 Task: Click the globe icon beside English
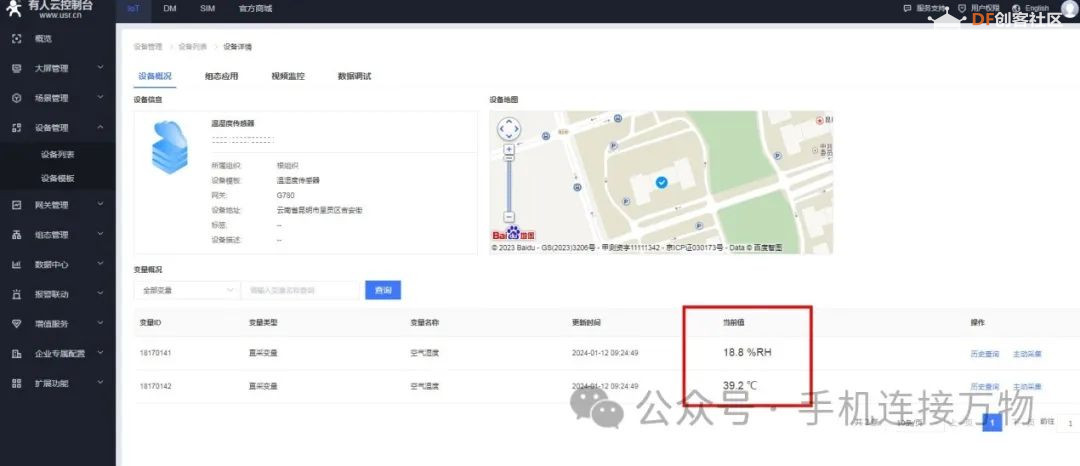point(1016,8)
